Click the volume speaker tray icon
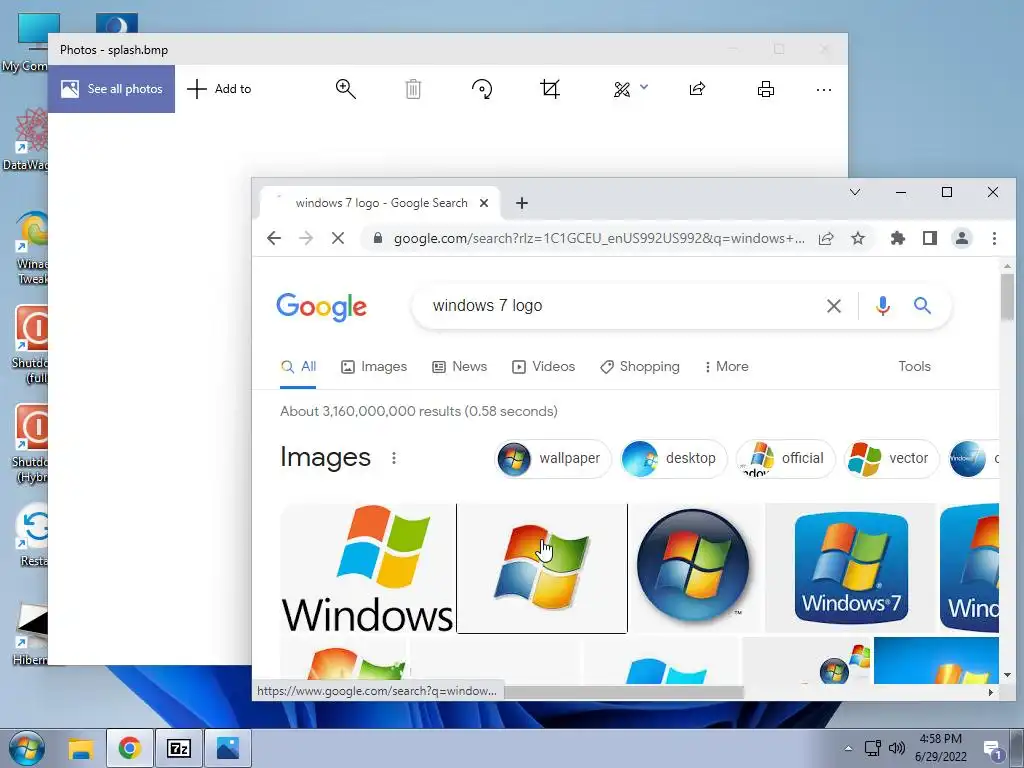The width and height of the screenshot is (1024, 768). click(897, 748)
